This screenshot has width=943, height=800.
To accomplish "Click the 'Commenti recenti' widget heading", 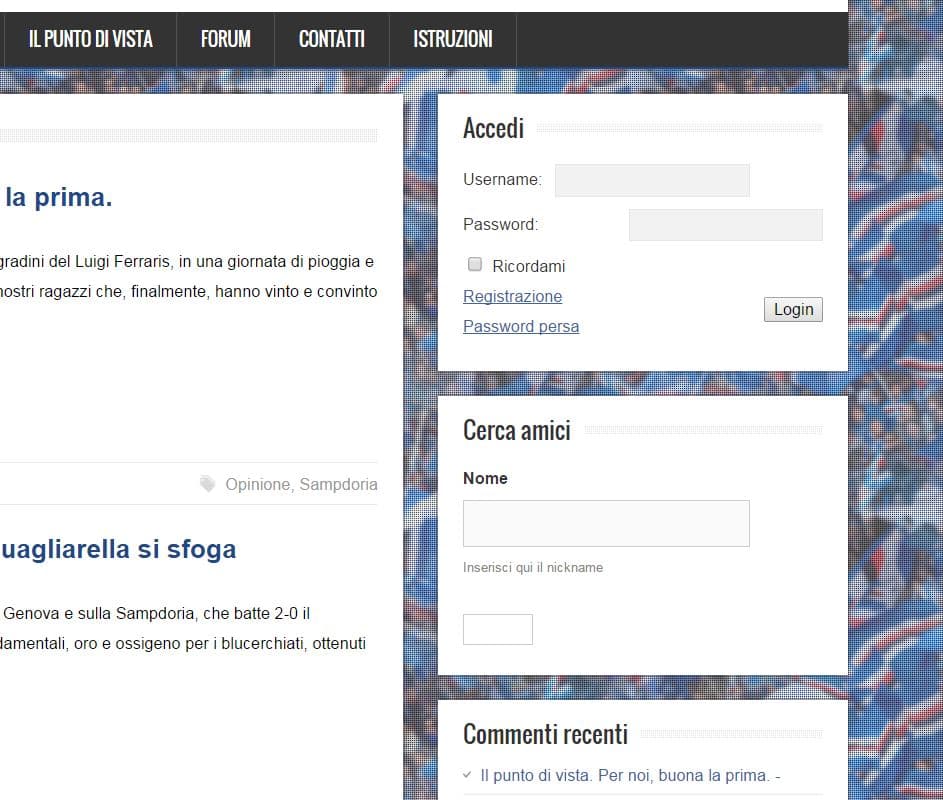I will 545,734.
